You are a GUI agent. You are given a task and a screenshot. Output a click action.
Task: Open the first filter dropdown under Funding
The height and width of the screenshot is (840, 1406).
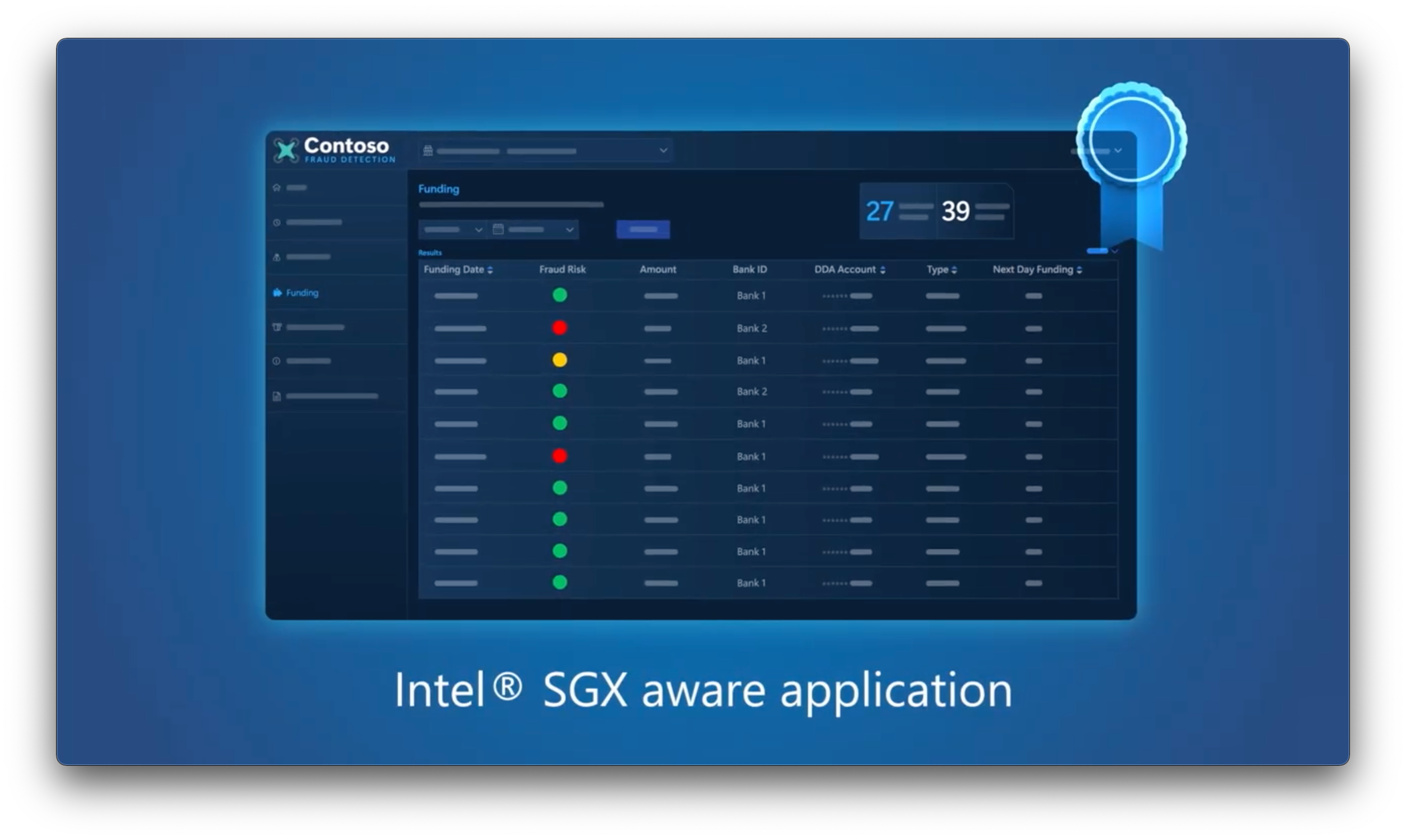coord(453,229)
